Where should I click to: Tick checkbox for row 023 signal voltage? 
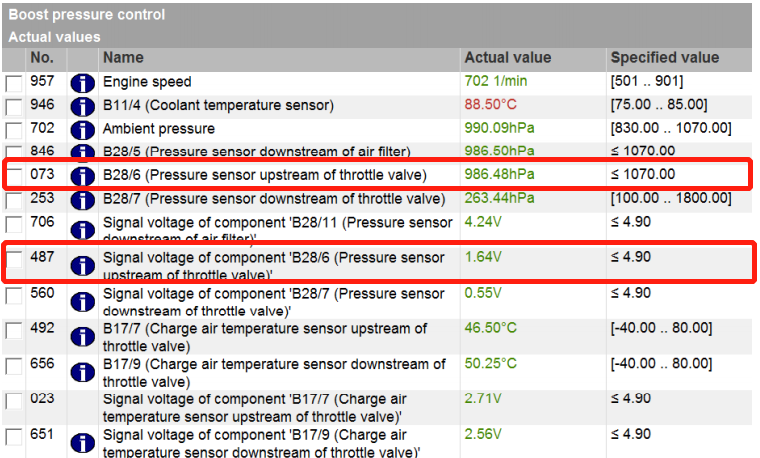pyautogui.click(x=14, y=401)
